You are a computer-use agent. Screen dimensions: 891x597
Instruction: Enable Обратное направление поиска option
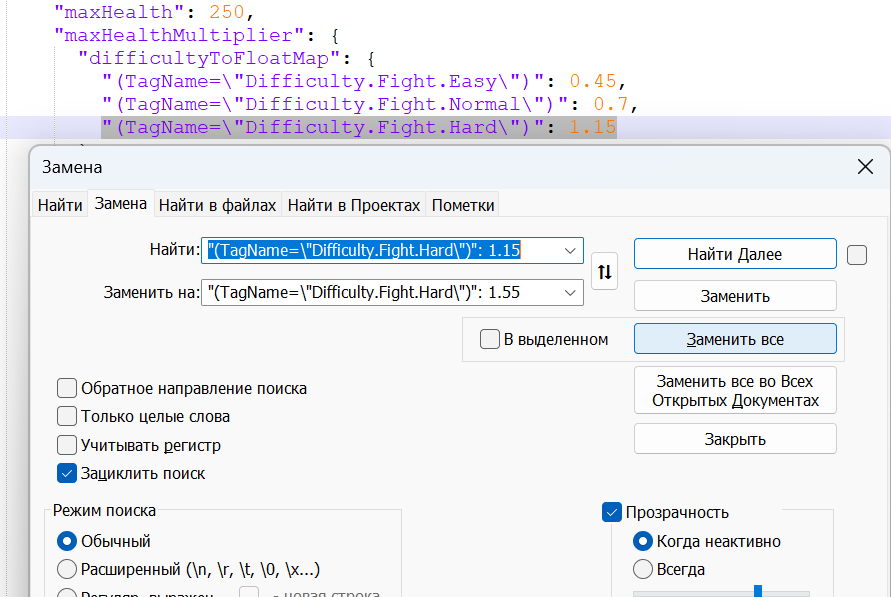coord(67,388)
